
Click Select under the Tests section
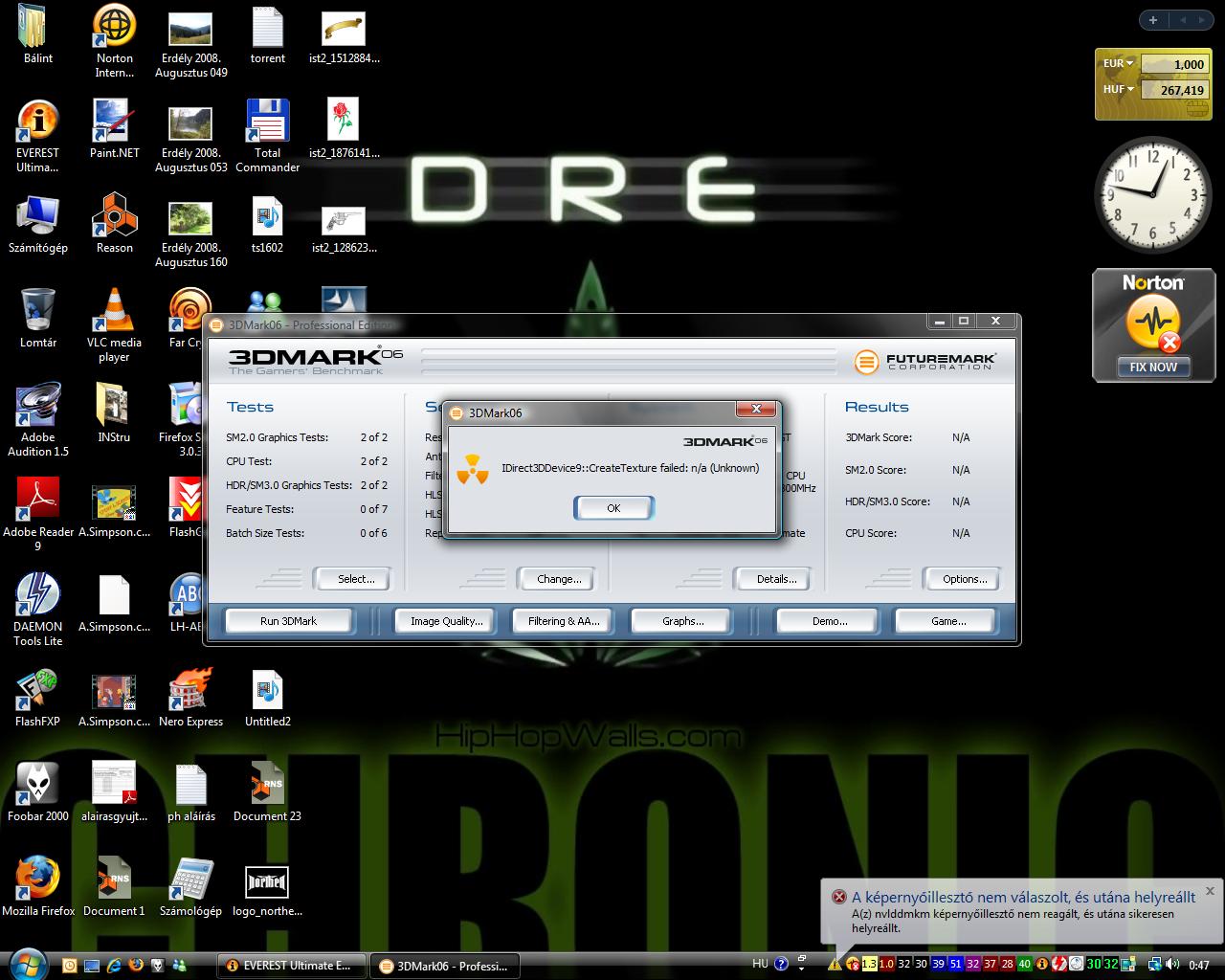(355, 579)
